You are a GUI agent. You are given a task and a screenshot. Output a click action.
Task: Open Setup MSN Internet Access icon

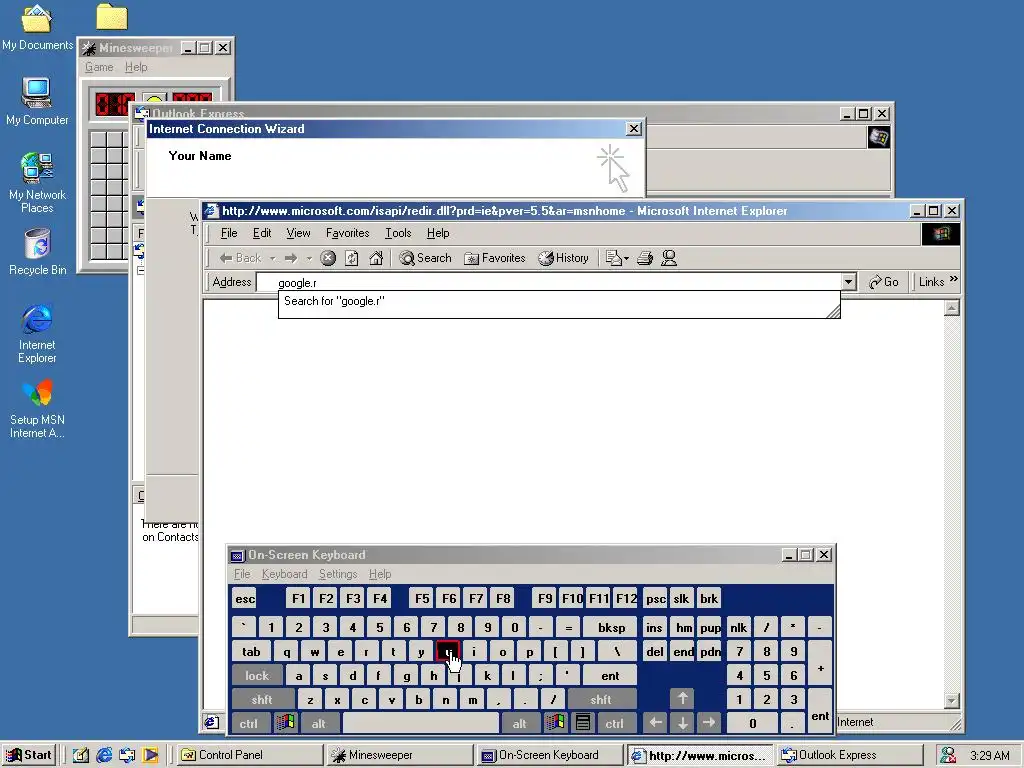(37, 409)
